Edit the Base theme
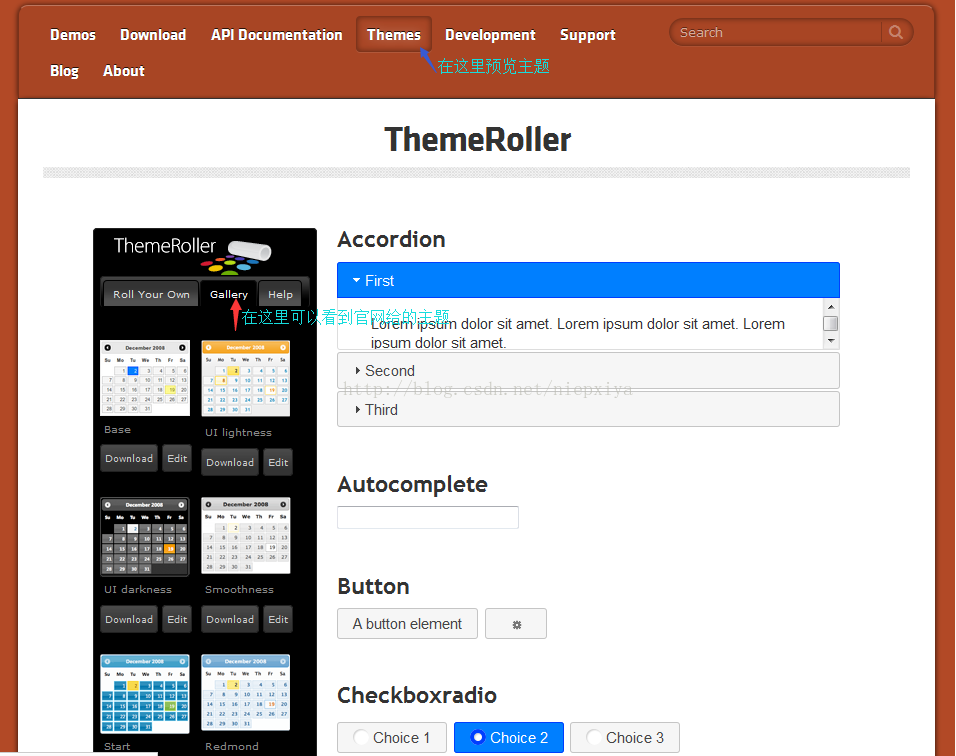This screenshot has width=956, height=756. click(177, 458)
